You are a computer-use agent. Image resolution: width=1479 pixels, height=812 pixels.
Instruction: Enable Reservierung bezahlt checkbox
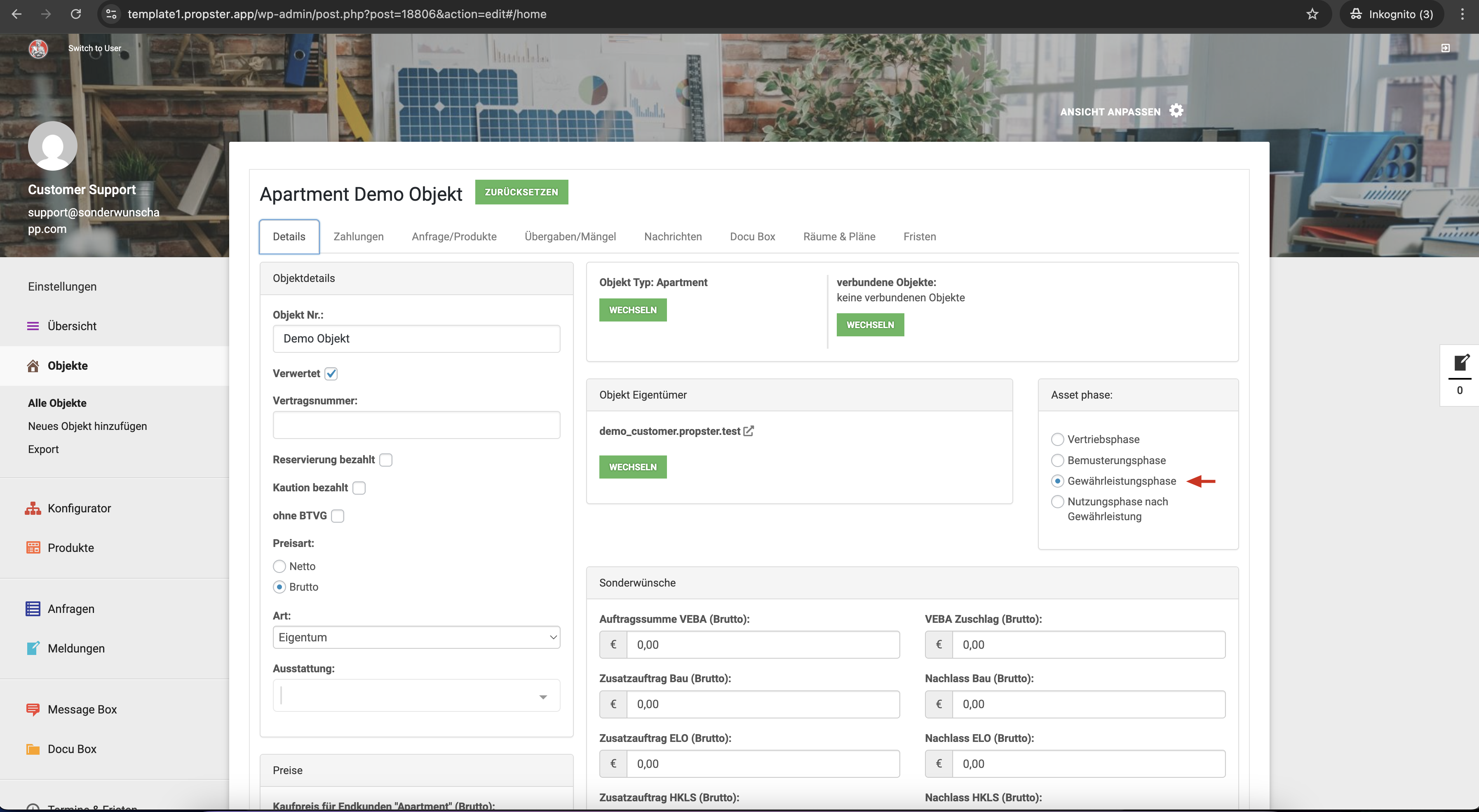pyautogui.click(x=386, y=460)
